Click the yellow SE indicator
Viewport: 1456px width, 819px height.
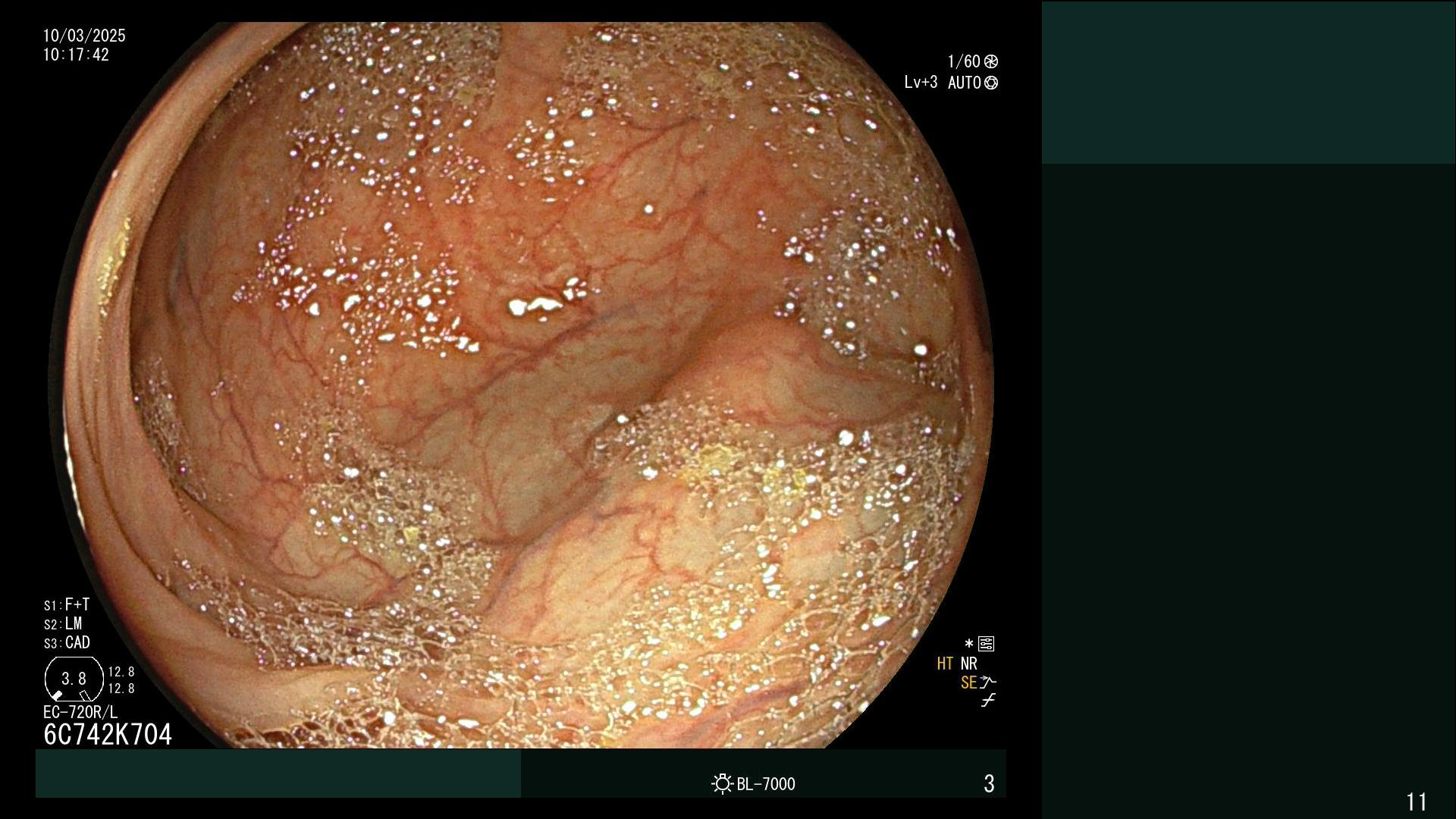click(968, 682)
